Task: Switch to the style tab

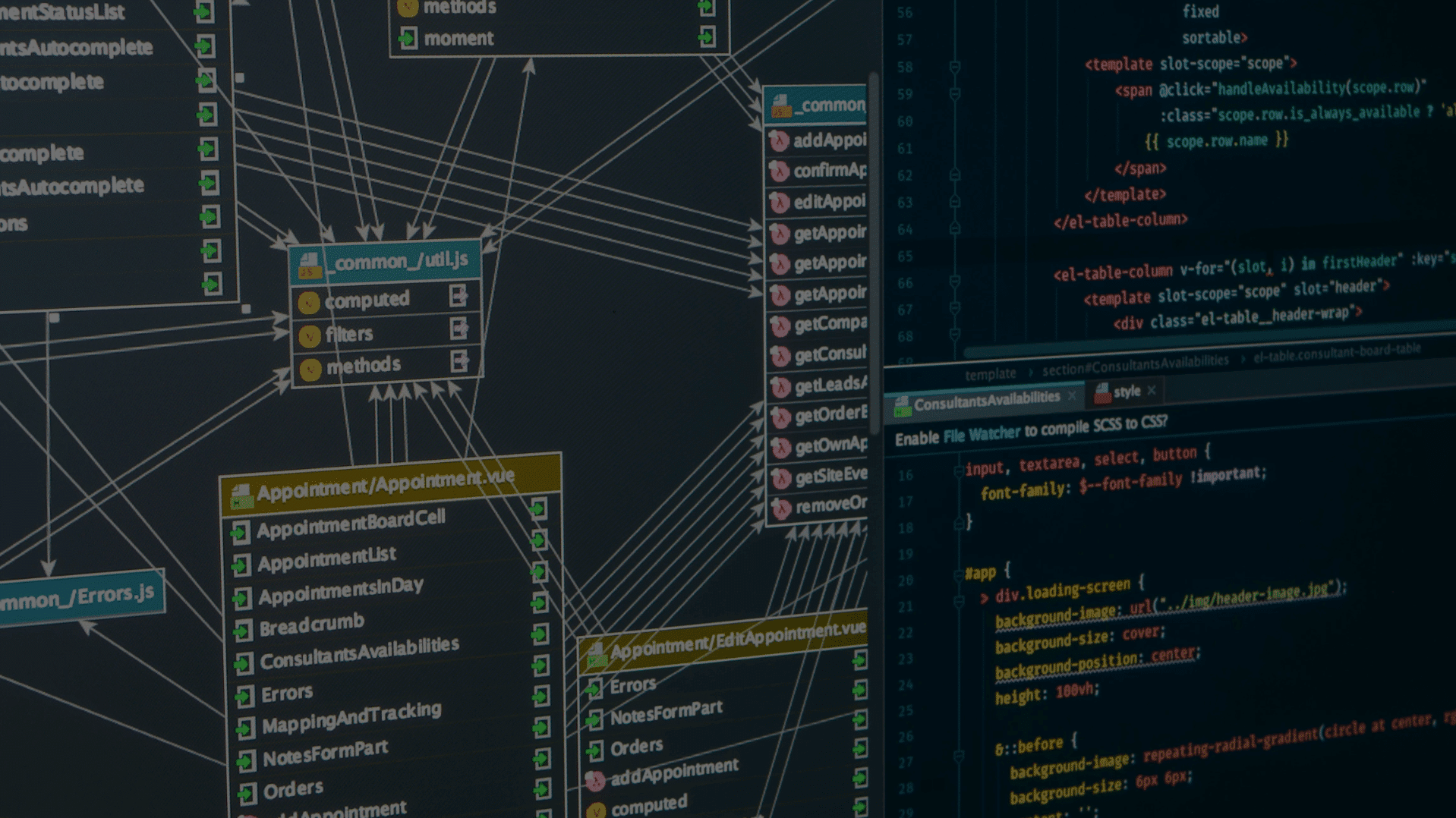Action: (x=1127, y=392)
